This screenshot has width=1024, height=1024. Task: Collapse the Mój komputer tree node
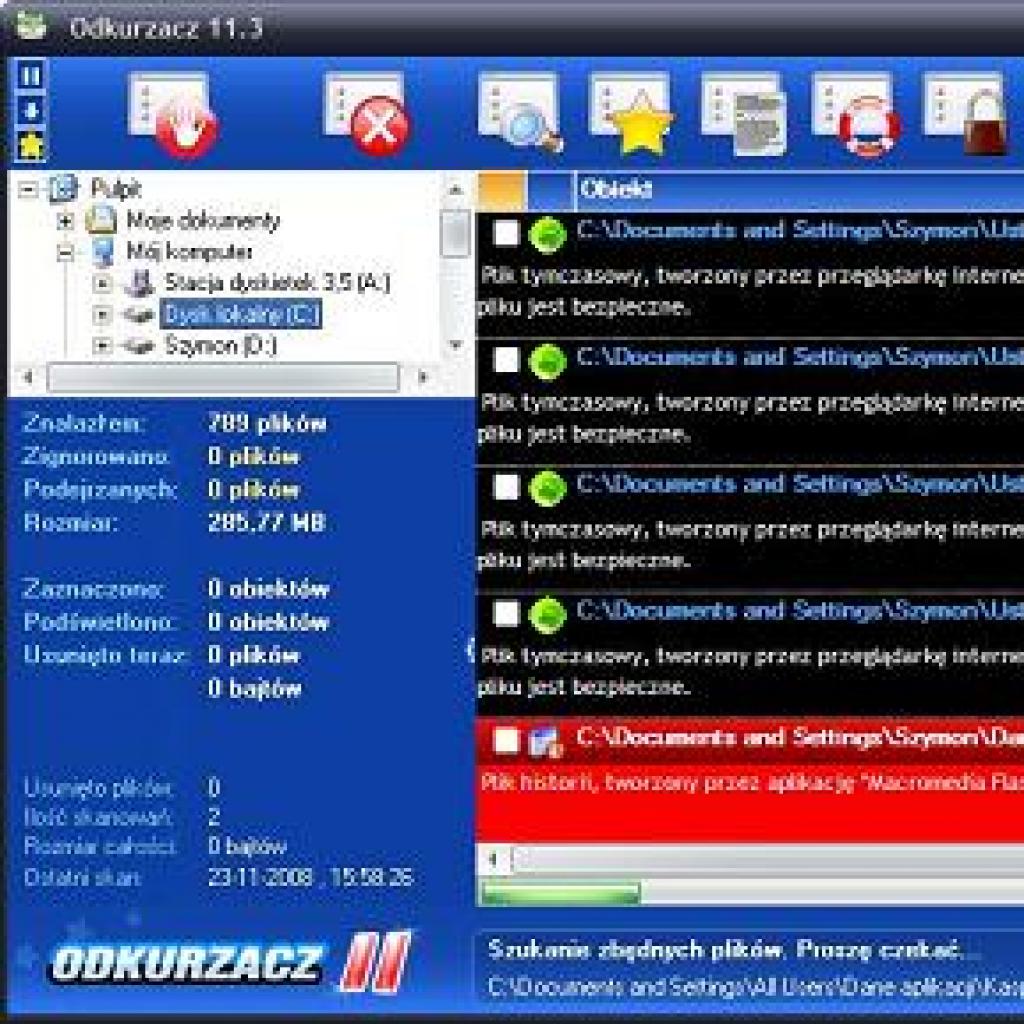coord(65,252)
